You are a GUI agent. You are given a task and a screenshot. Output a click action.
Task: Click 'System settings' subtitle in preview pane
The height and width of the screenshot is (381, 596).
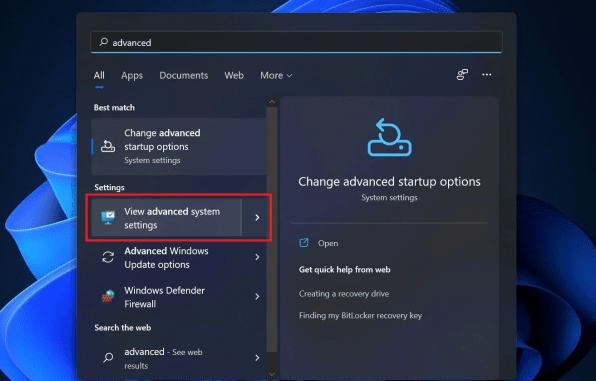389,198
